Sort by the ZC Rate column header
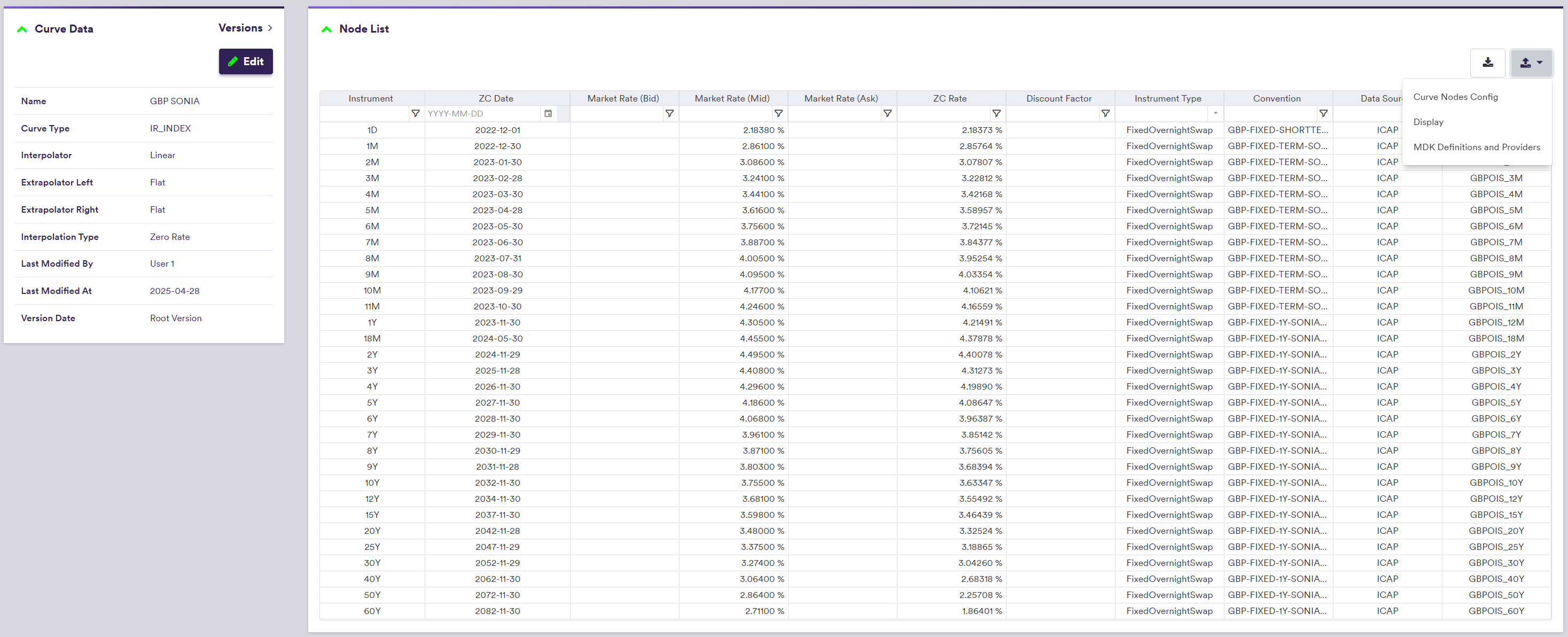This screenshot has height=637, width=1568. click(949, 99)
